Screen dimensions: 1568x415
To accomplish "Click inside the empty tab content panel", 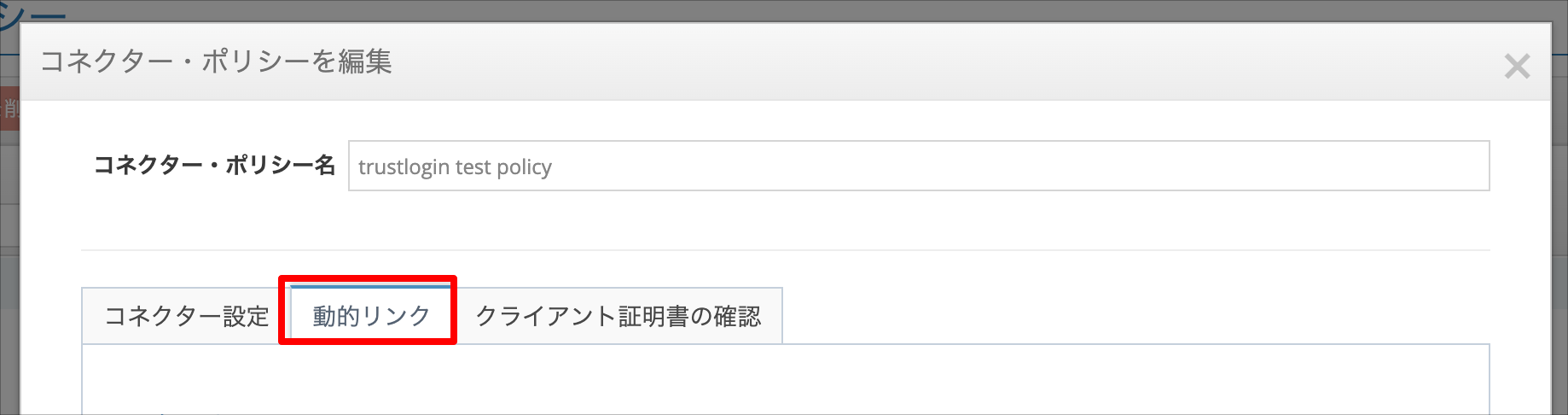I will tap(786, 379).
